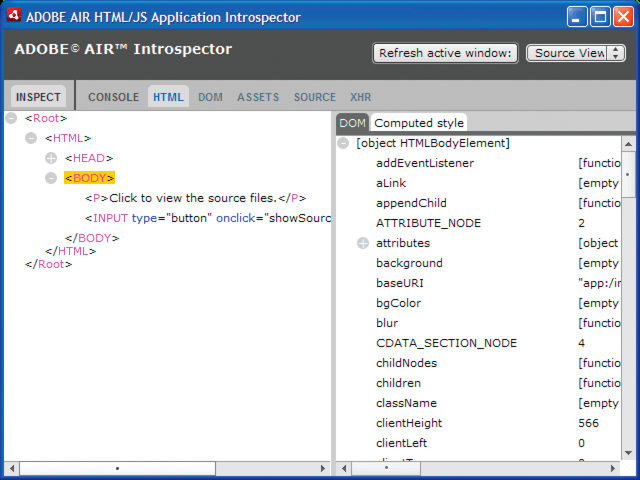Image resolution: width=640 pixels, height=480 pixels.
Task: Select the appendChild property
Action: pos(411,203)
